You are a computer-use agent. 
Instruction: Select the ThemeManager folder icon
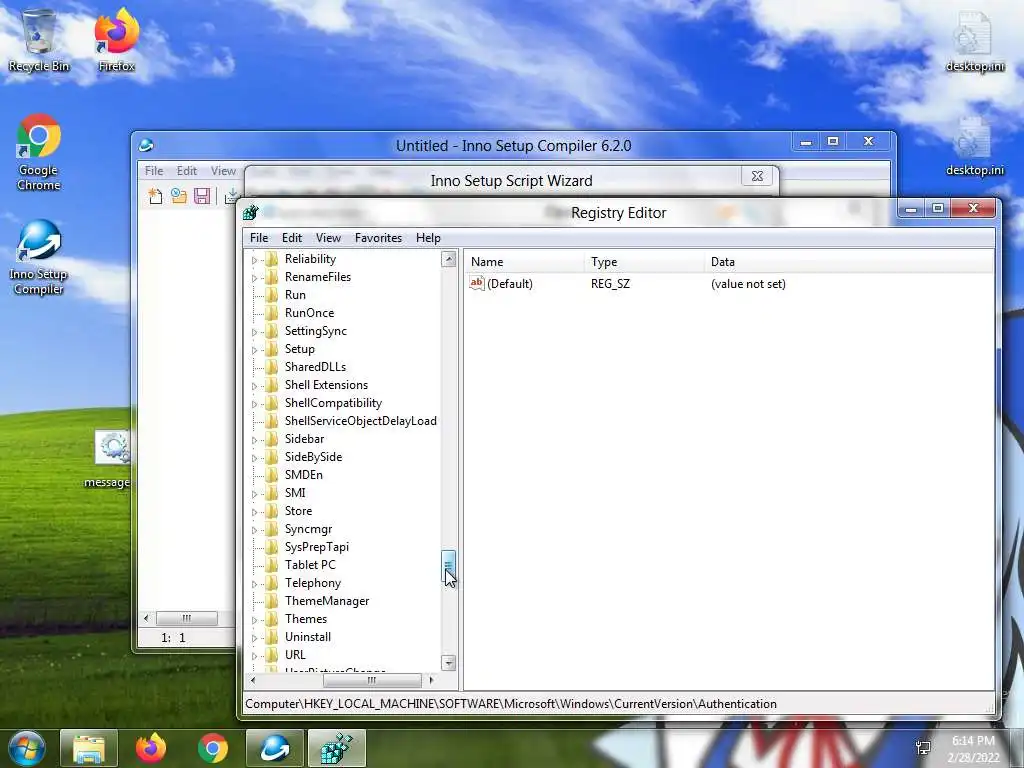coord(272,601)
